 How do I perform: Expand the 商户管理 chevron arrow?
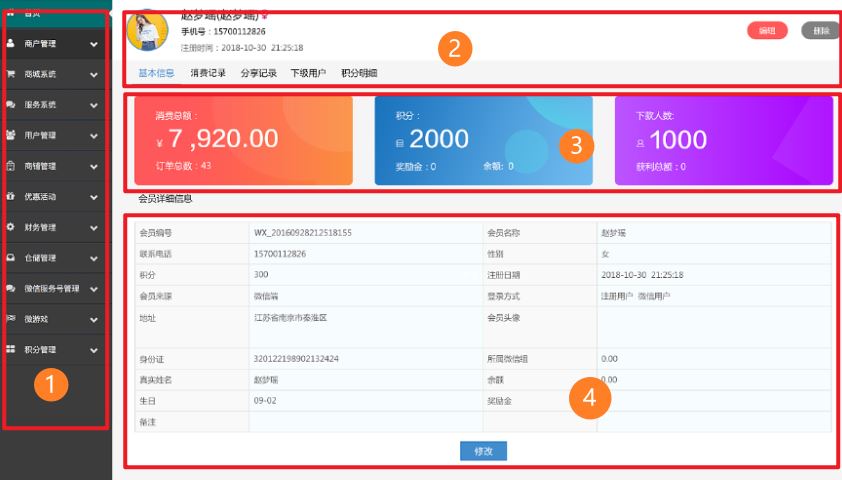click(94, 44)
